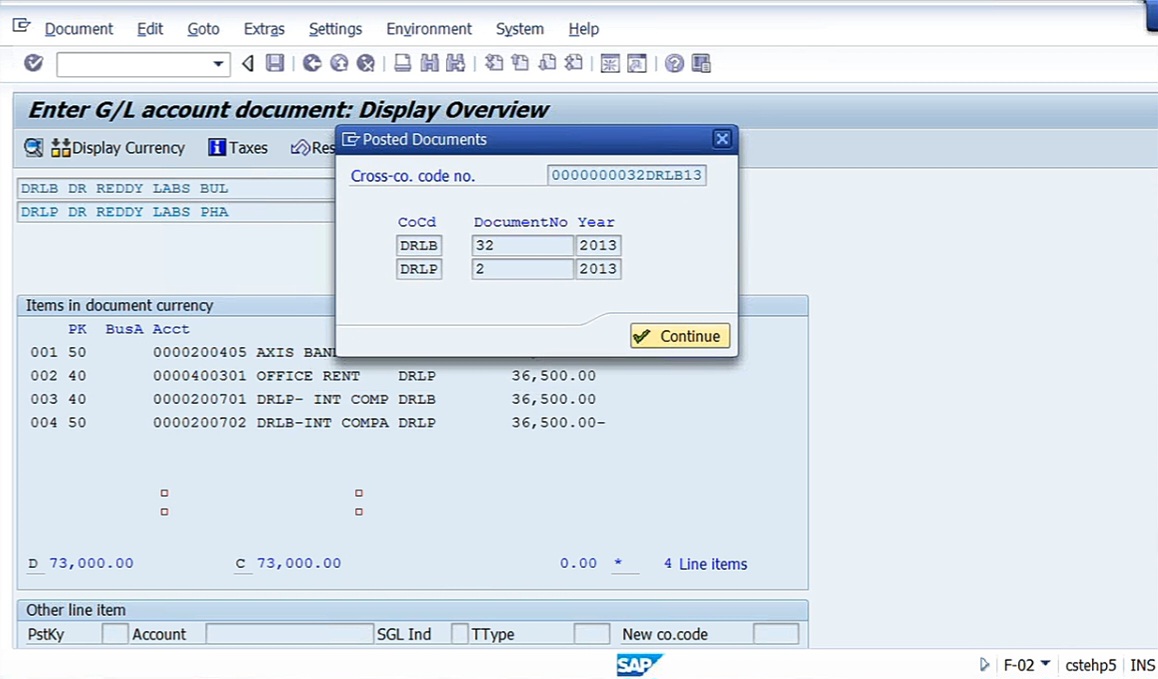
Task: Go back using the green Back arrow
Action: tap(312, 64)
